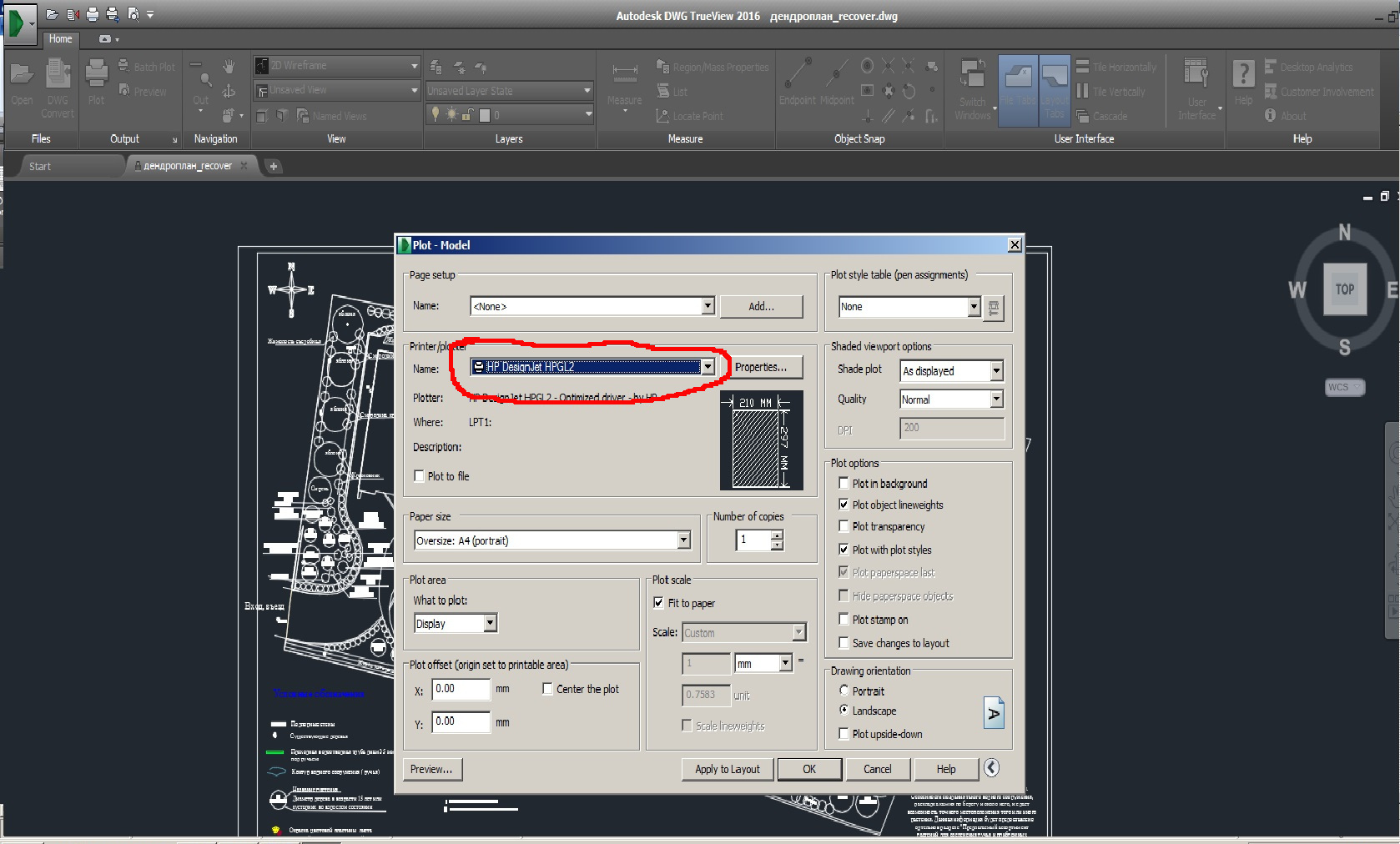Open the User Interface icon menu

tap(1197, 88)
